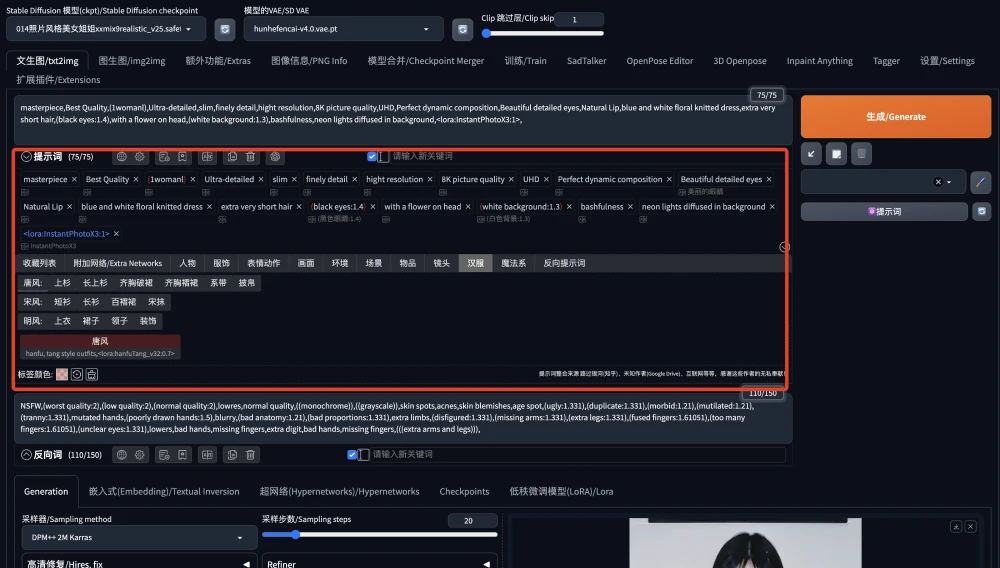1000x568 pixels.
Task: Expand the Sampling method dropdown
Action: 134,538
